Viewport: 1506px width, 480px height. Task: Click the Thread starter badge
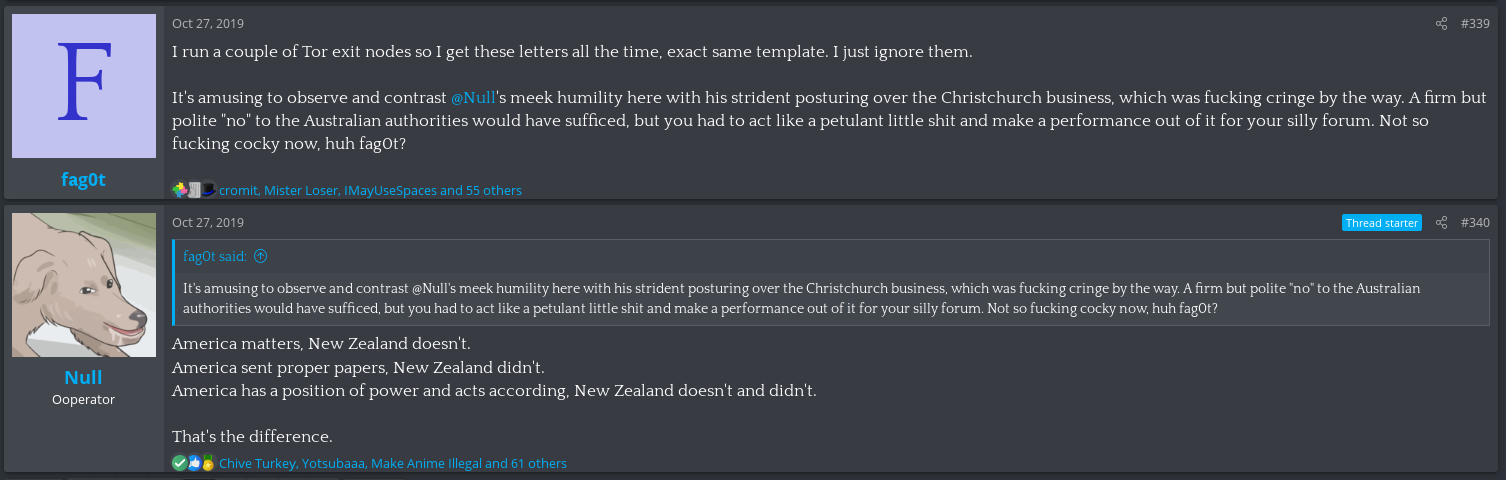click(1382, 223)
